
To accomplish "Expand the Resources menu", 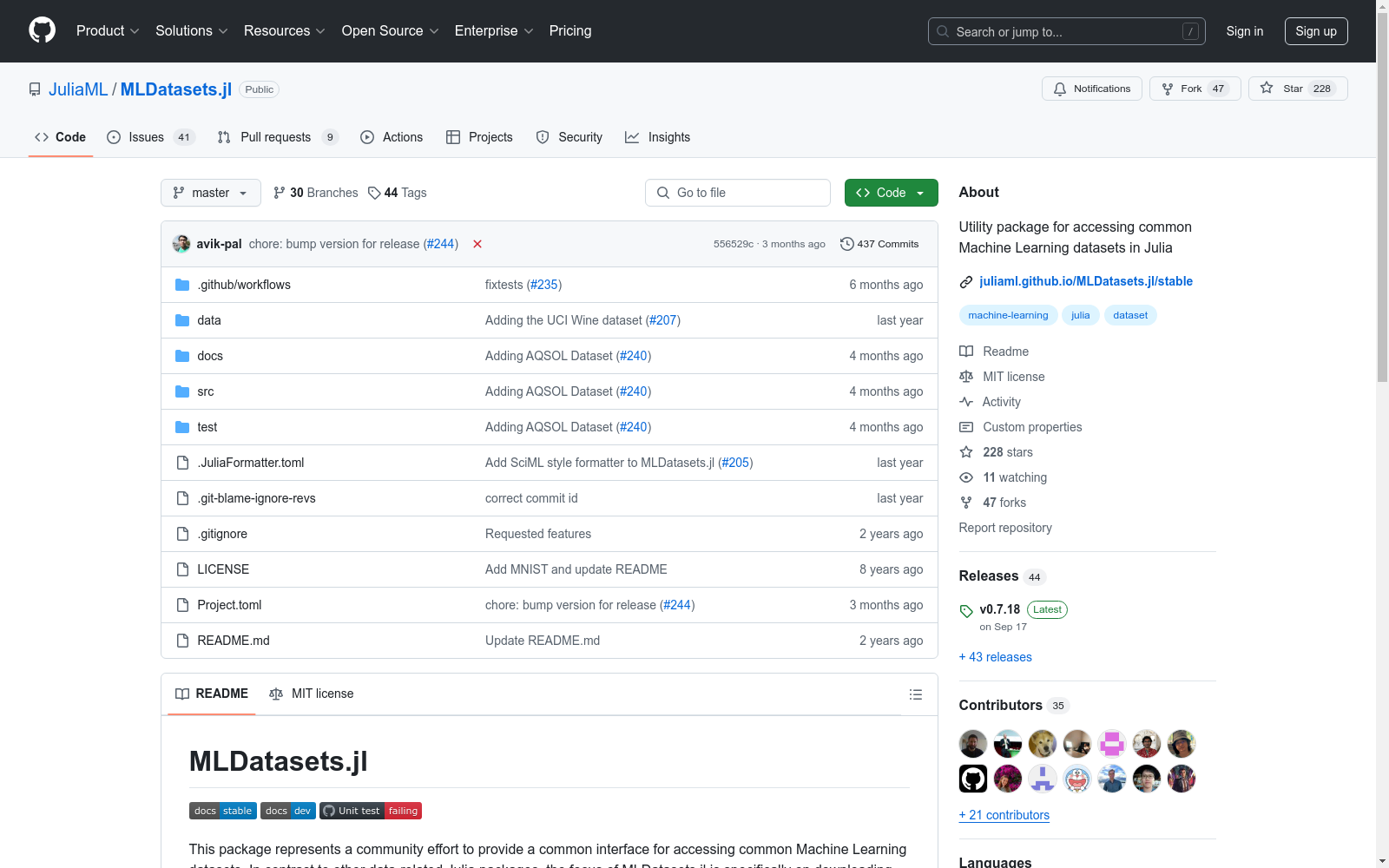I will point(285,31).
